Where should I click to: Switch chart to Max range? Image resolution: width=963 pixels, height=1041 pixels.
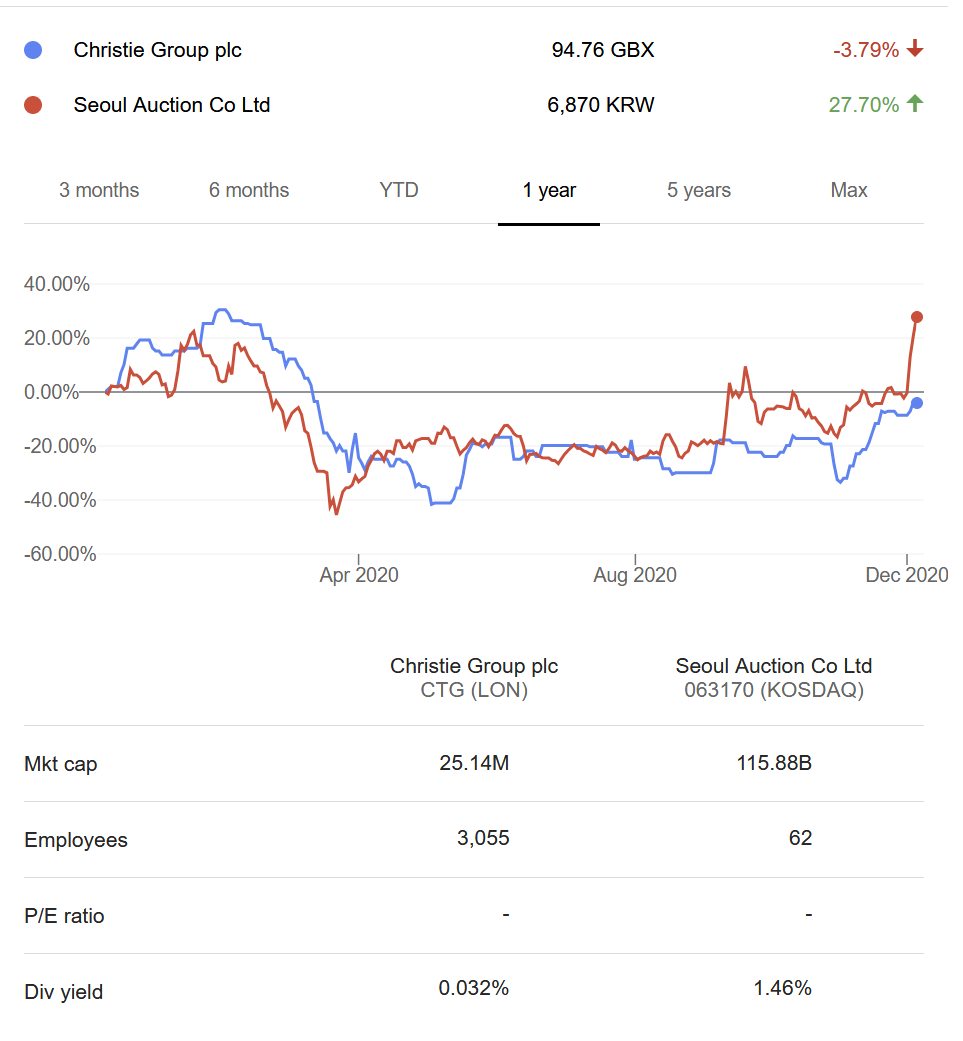click(849, 190)
